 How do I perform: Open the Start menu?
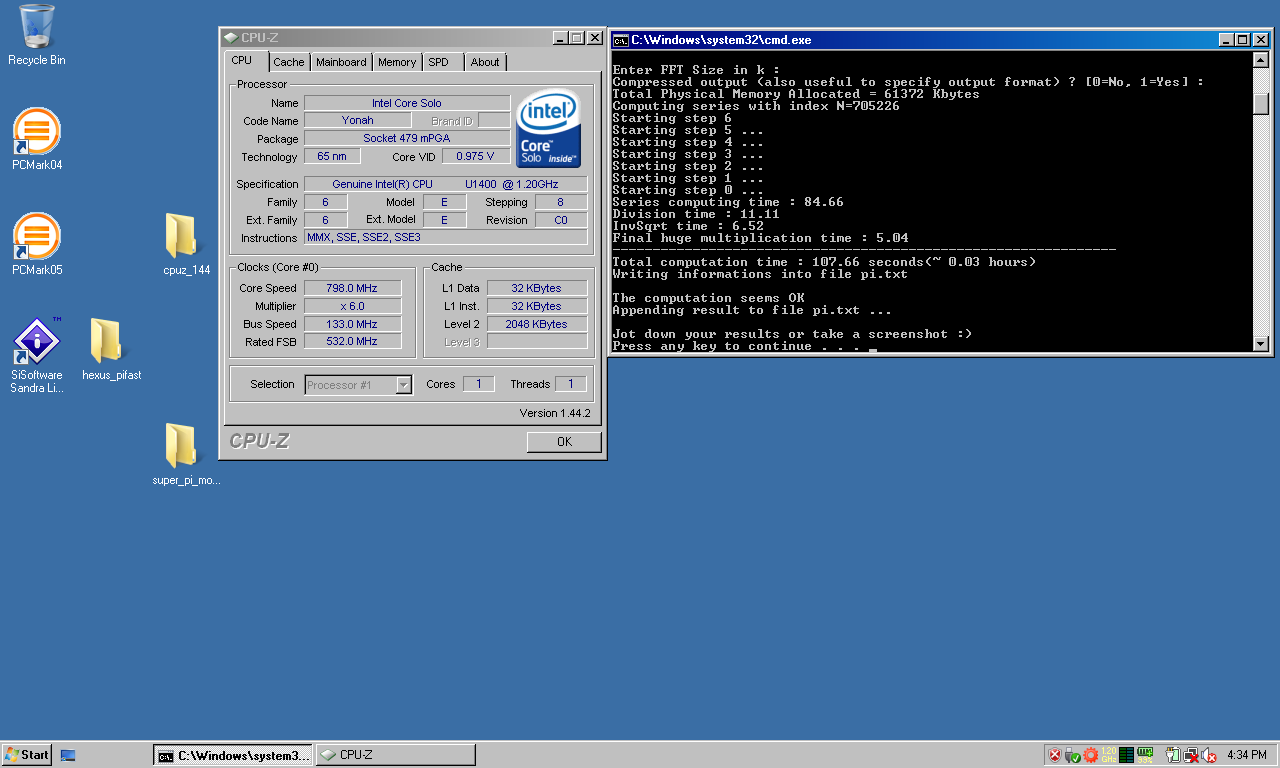tap(27, 755)
